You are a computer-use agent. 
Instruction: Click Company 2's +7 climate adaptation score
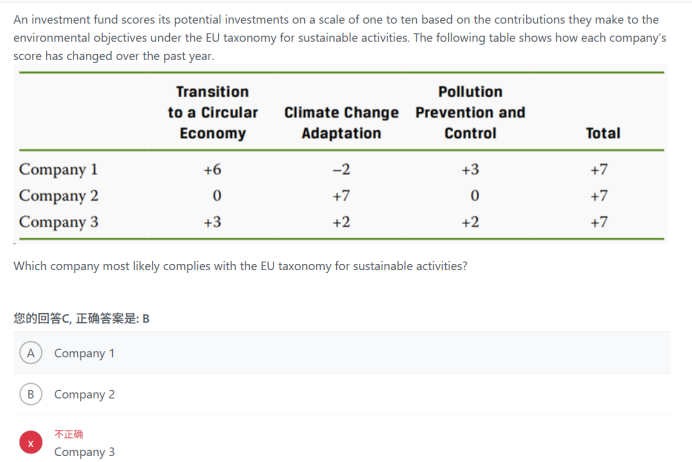point(341,195)
